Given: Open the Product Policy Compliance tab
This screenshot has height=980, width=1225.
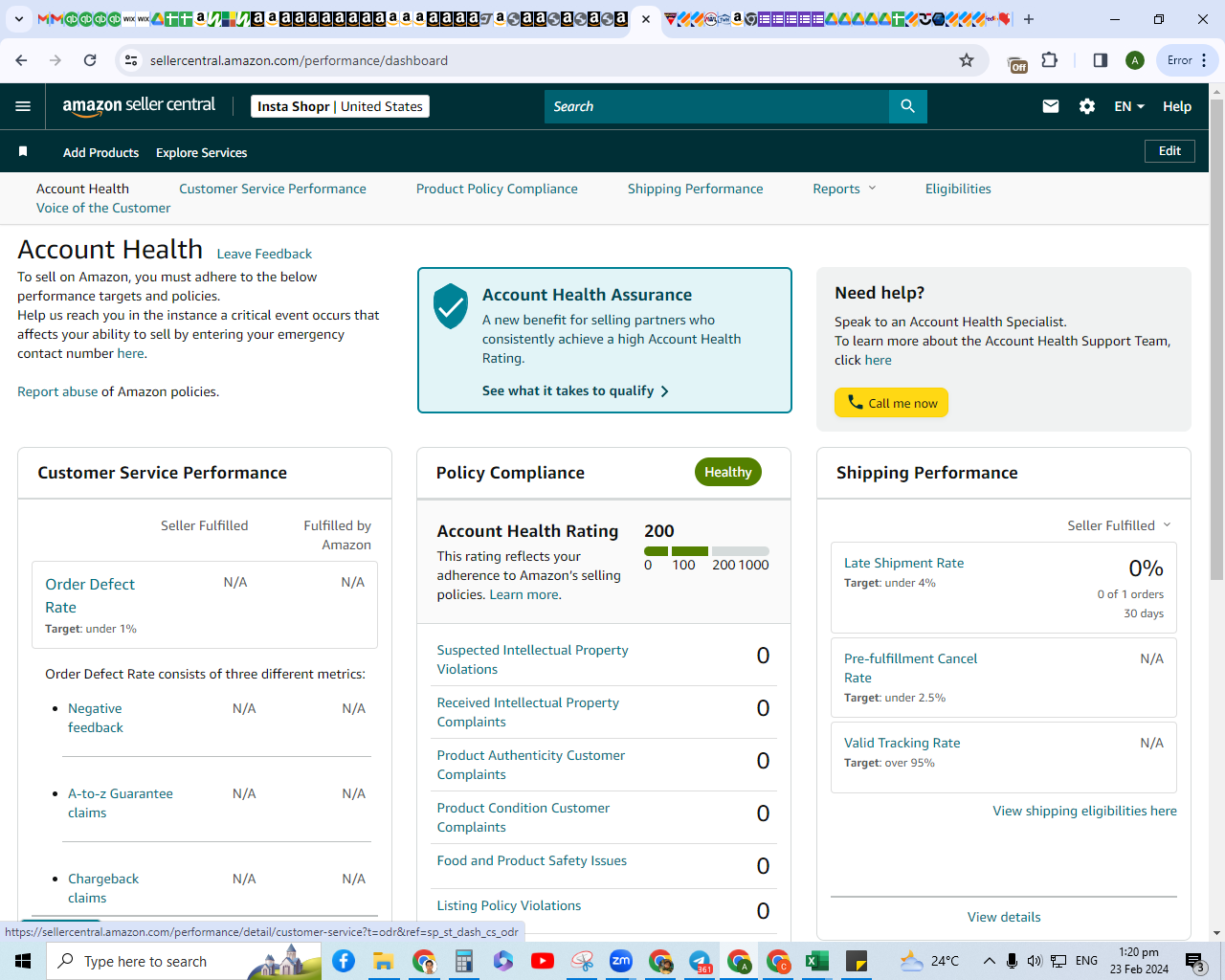Looking at the screenshot, I should coord(497,189).
